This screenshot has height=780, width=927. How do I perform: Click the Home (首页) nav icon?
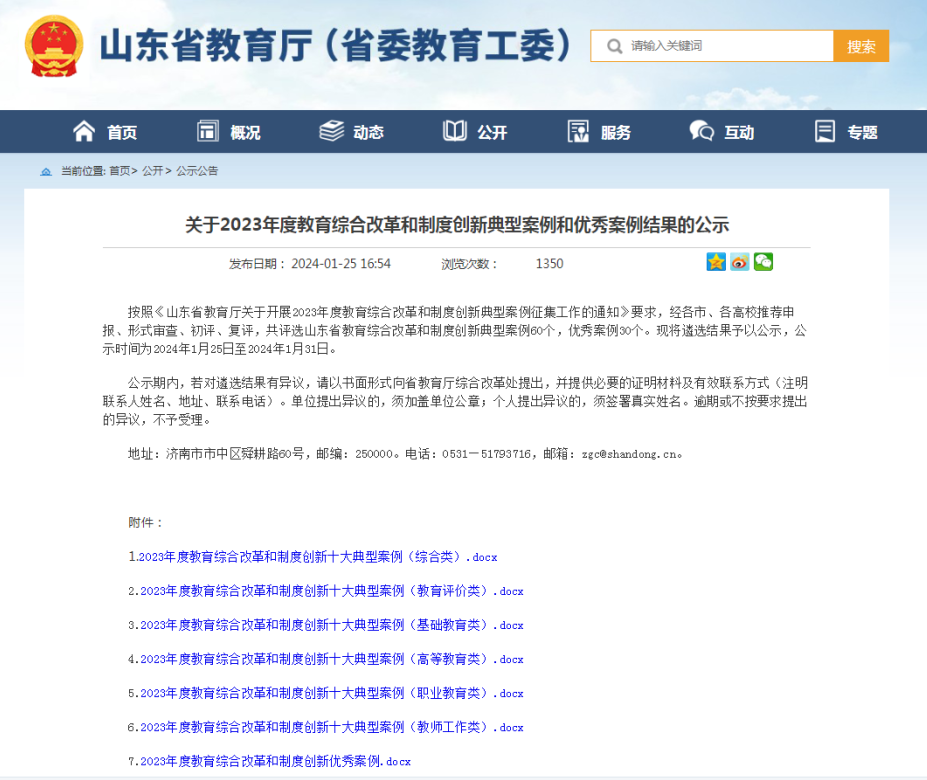tap(84, 130)
